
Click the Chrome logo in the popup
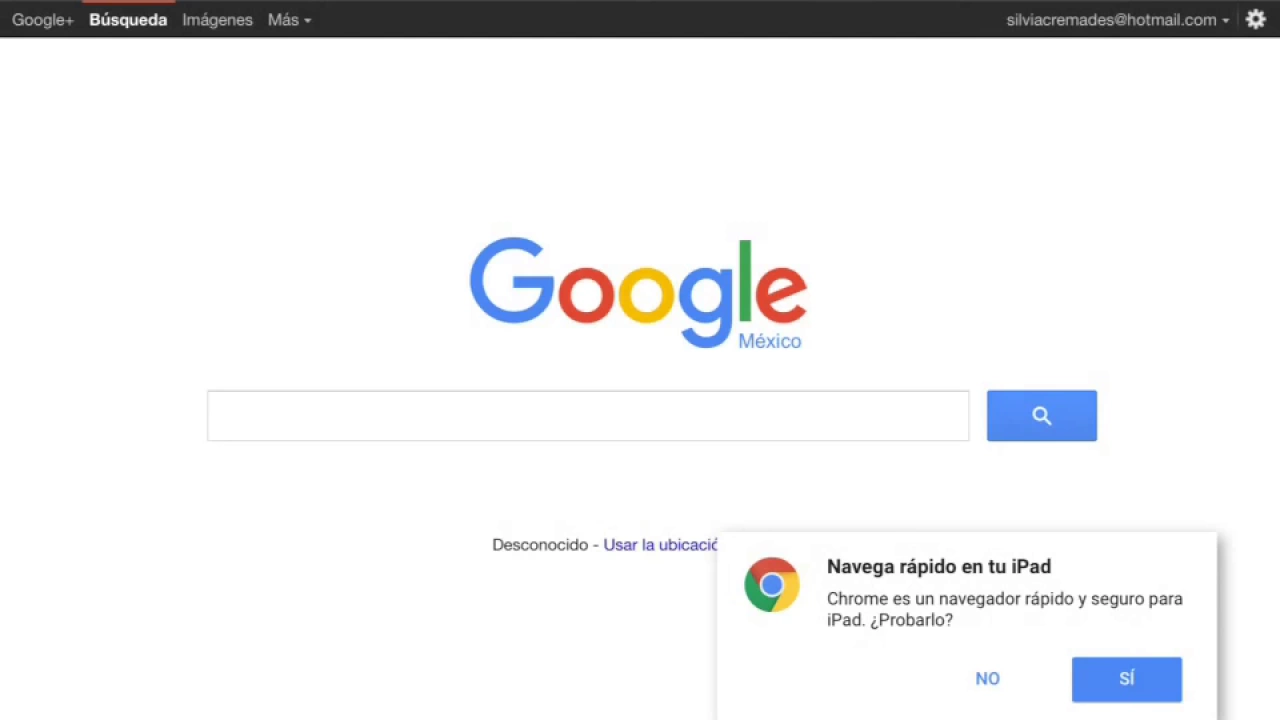(x=772, y=585)
